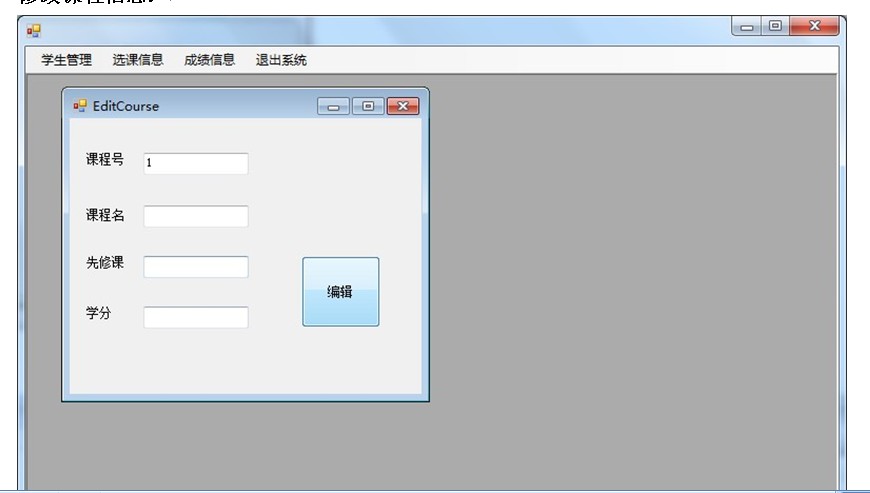Focus the 先修课 input field
Viewport: 870px width, 493px height.
point(196,267)
